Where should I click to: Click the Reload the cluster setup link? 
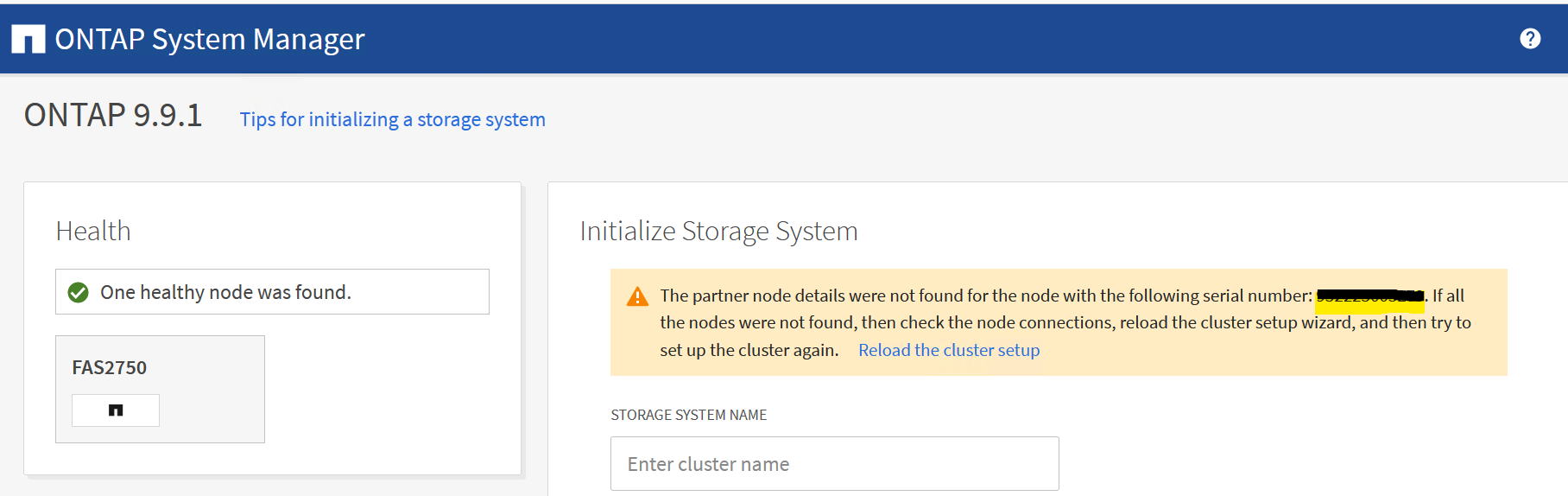click(x=948, y=350)
